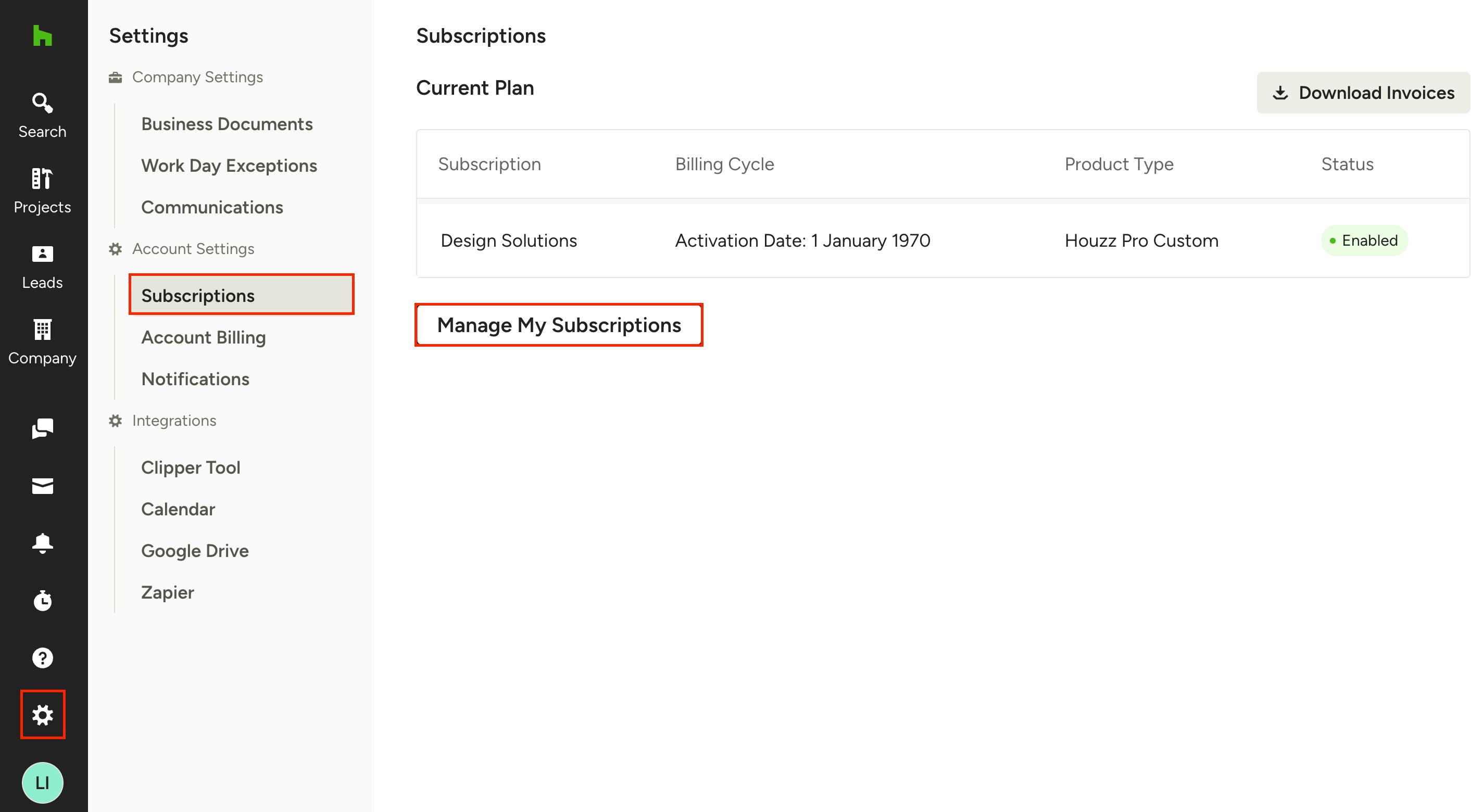
Task: Click the Design Solutions subscription cell
Action: pyautogui.click(x=508, y=240)
